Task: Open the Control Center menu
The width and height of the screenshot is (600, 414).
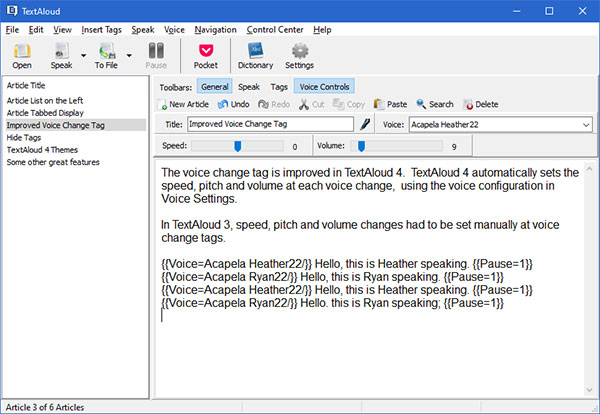Action: click(273, 30)
